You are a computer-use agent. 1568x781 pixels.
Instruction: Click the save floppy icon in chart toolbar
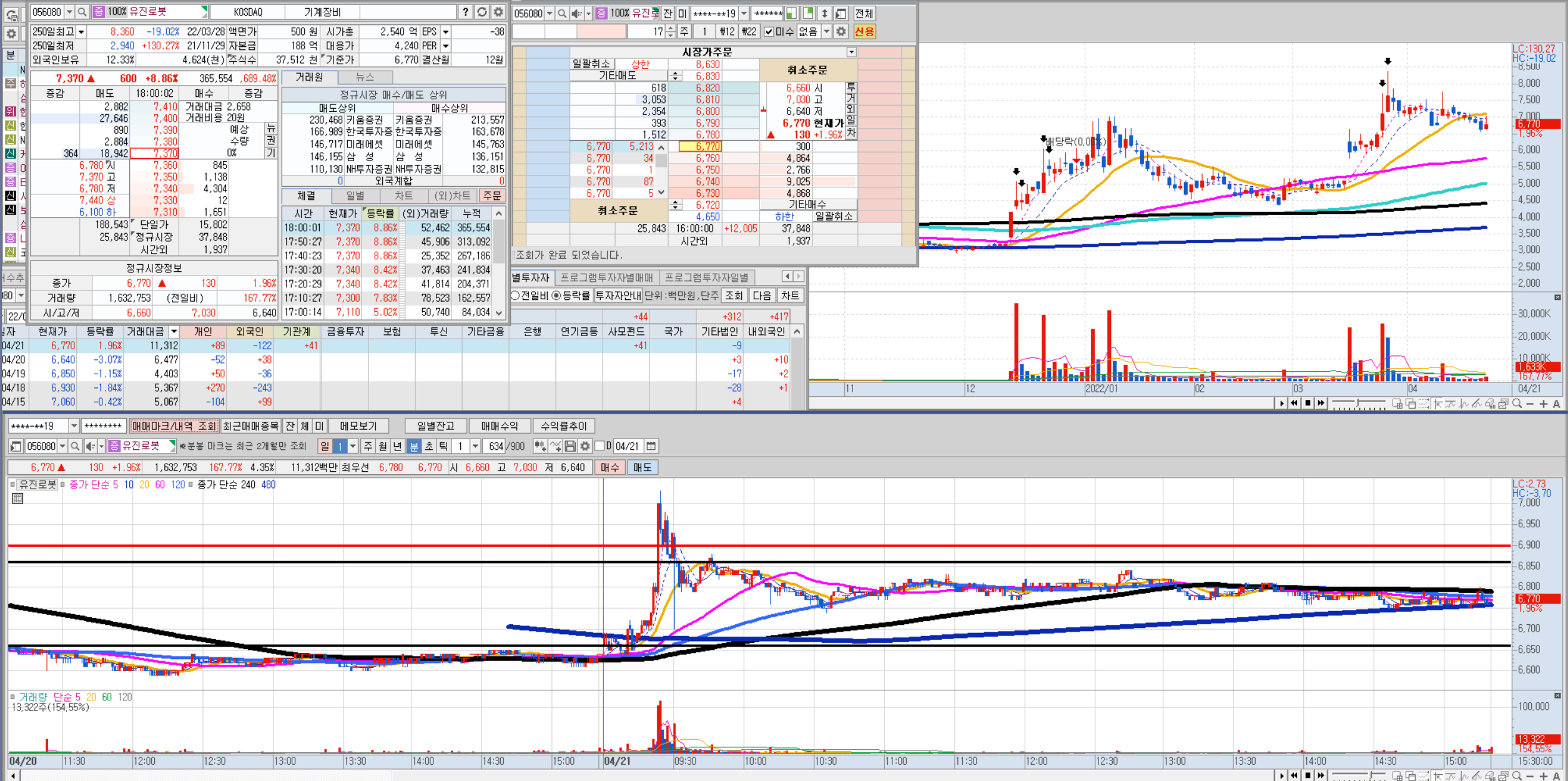pyautogui.click(x=570, y=446)
